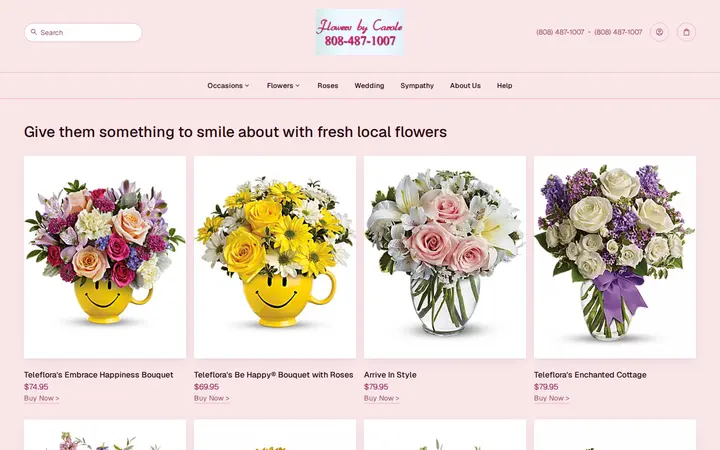Click the $79.95 price under Enchanted Cottage
720x450 pixels.
click(546, 387)
